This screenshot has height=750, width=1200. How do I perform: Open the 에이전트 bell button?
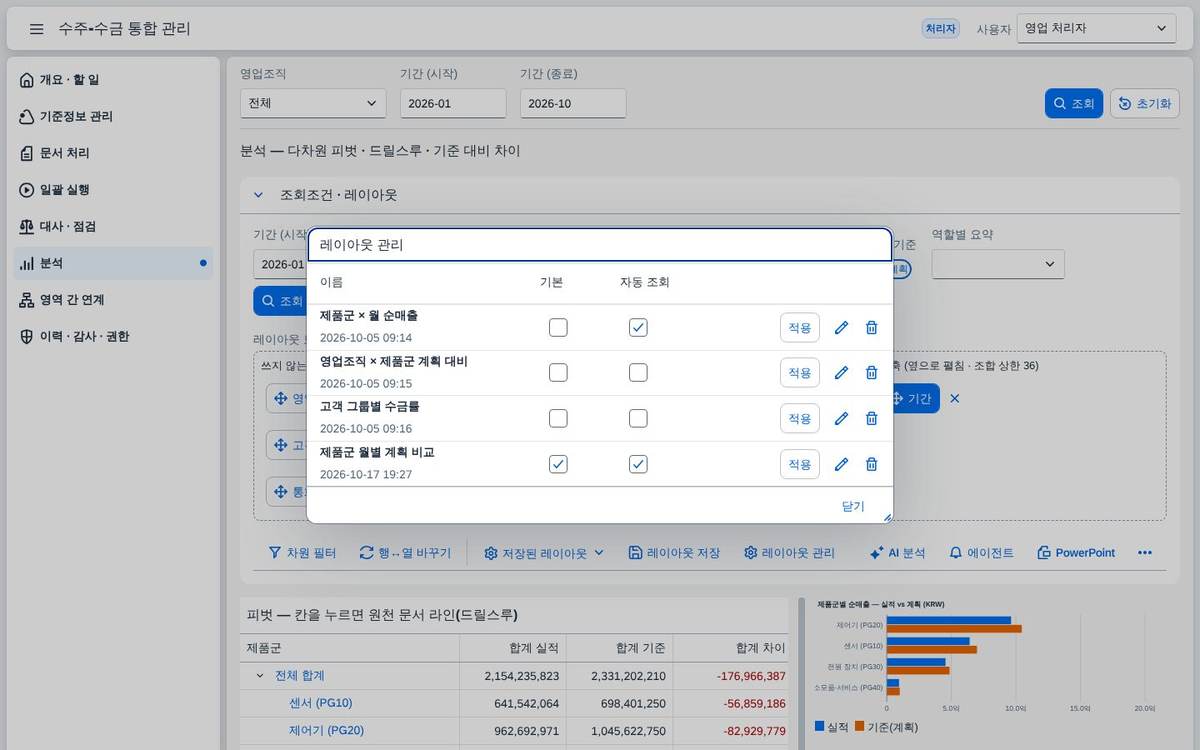981,552
